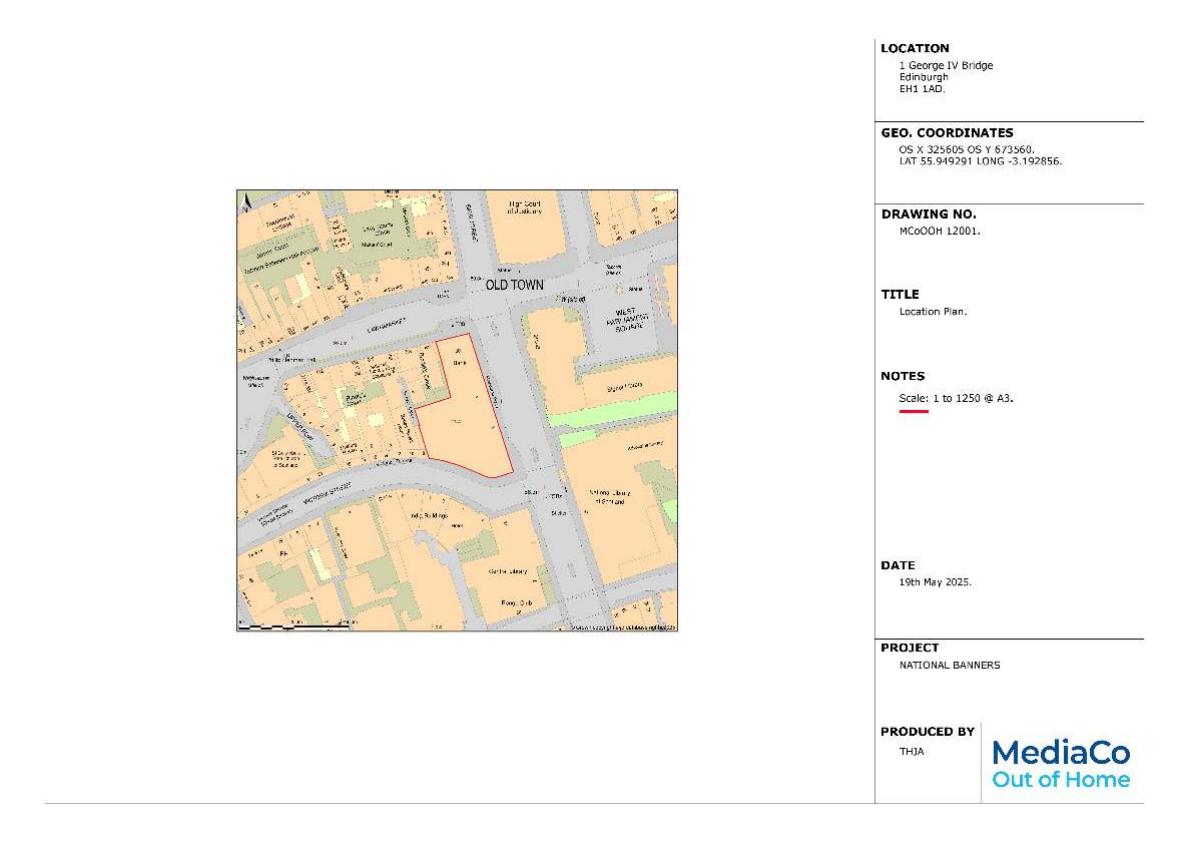Image resolution: width=1191 pixels, height=842 pixels.
Task: Select the author initials 'THJA'
Action: point(911,752)
